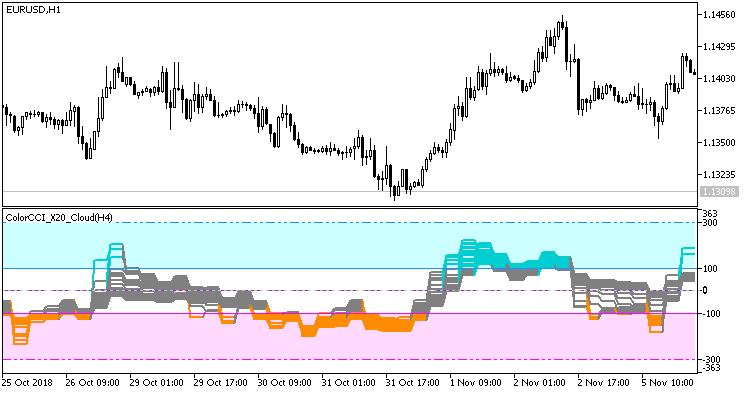Click price scale value 1.13500

(x=719, y=142)
